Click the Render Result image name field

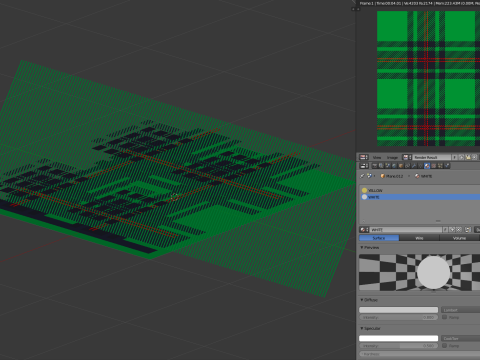point(432,157)
